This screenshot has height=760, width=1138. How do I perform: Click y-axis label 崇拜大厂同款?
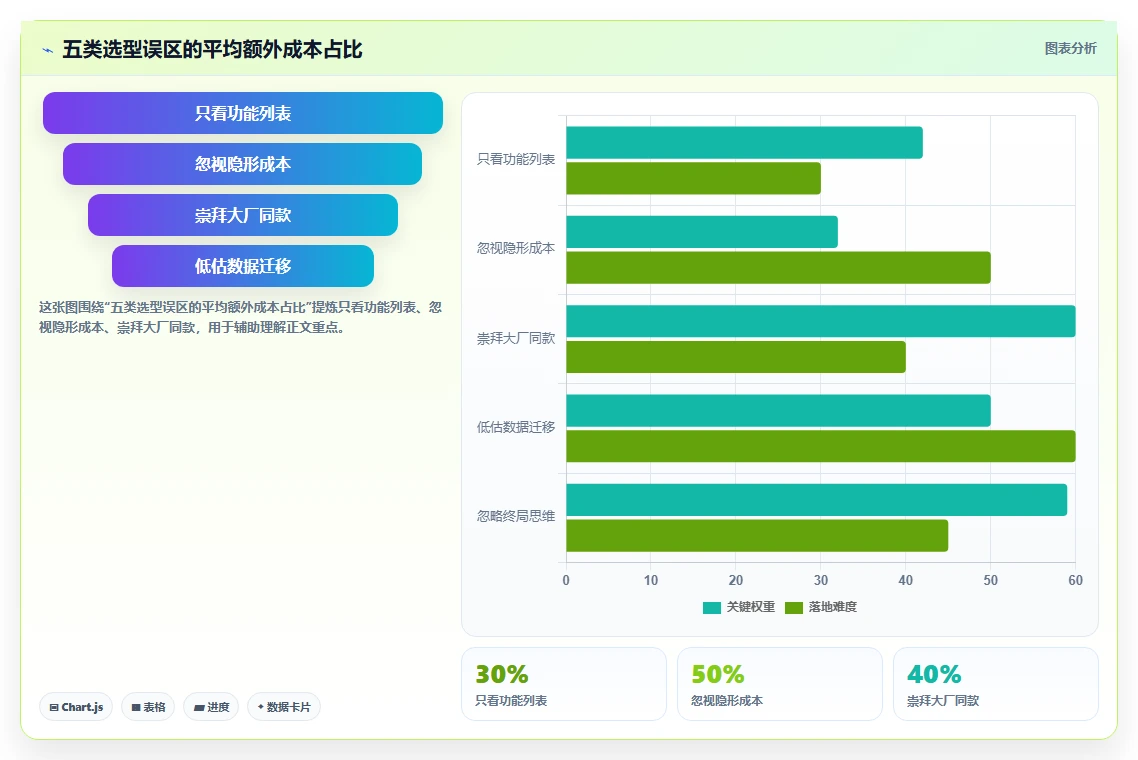click(x=515, y=338)
